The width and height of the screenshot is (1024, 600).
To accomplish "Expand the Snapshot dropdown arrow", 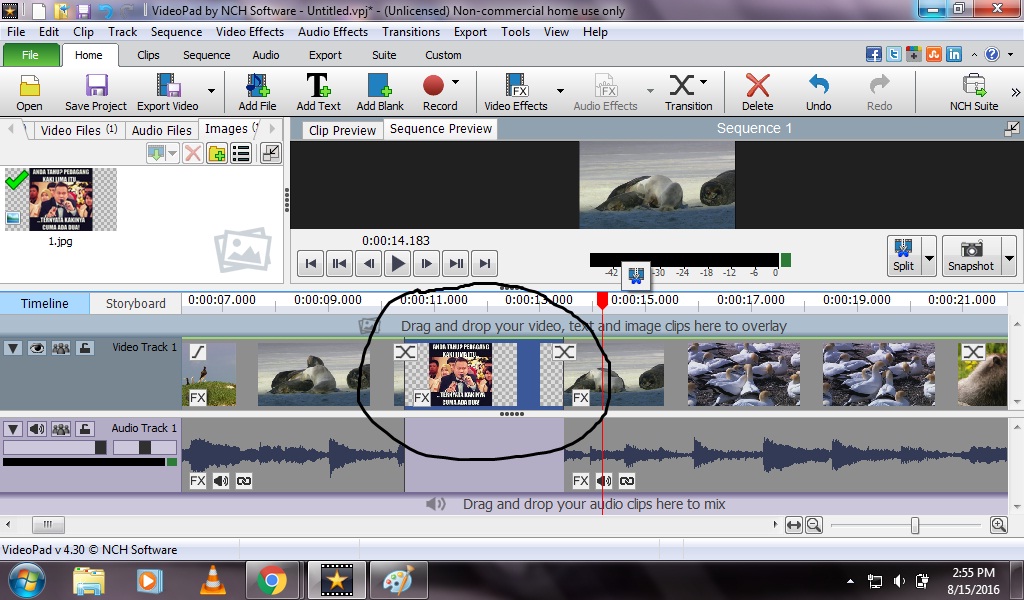I will (x=1009, y=257).
